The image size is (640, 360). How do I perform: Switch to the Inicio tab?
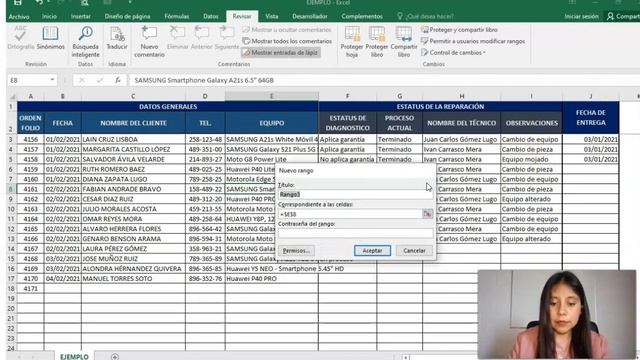[49, 16]
